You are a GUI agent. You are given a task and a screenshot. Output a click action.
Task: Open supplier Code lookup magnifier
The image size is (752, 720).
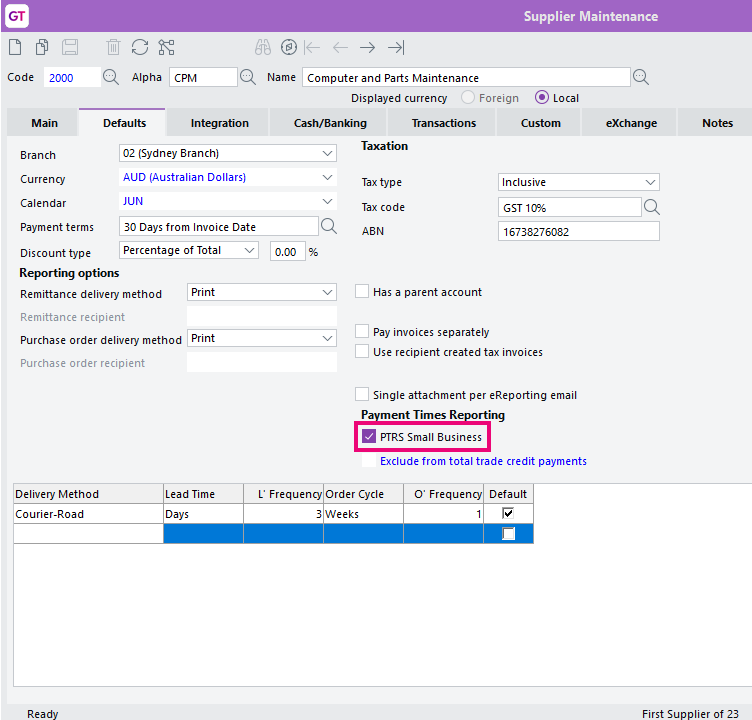click(111, 77)
